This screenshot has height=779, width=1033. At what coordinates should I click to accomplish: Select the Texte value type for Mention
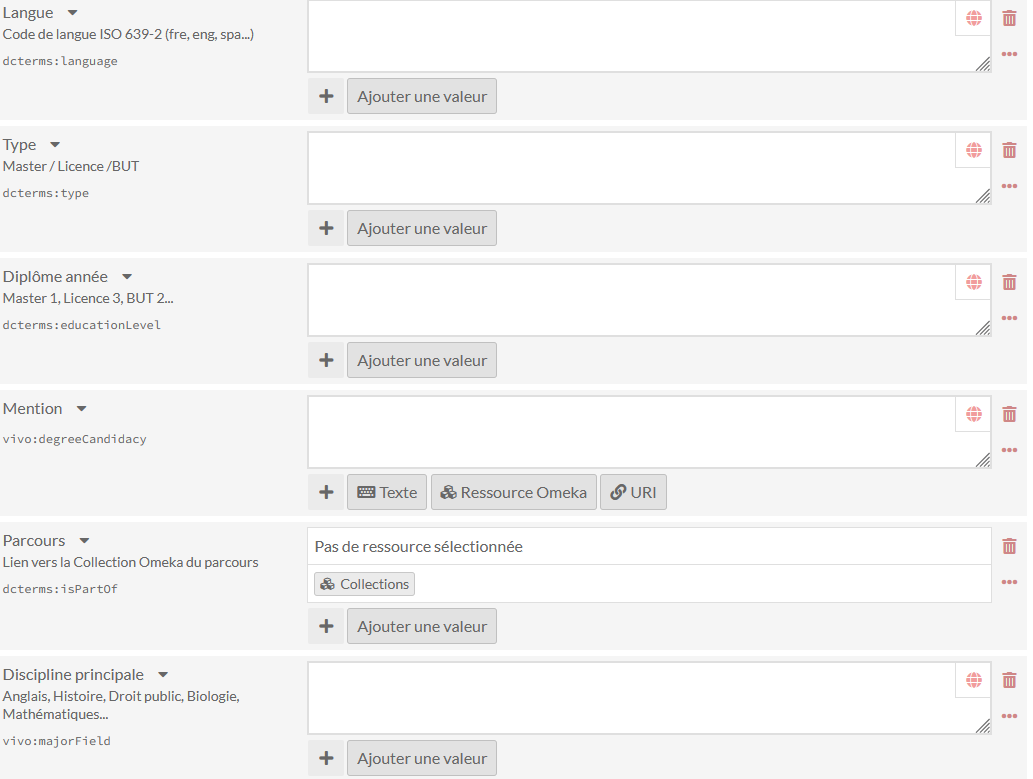click(x=387, y=492)
